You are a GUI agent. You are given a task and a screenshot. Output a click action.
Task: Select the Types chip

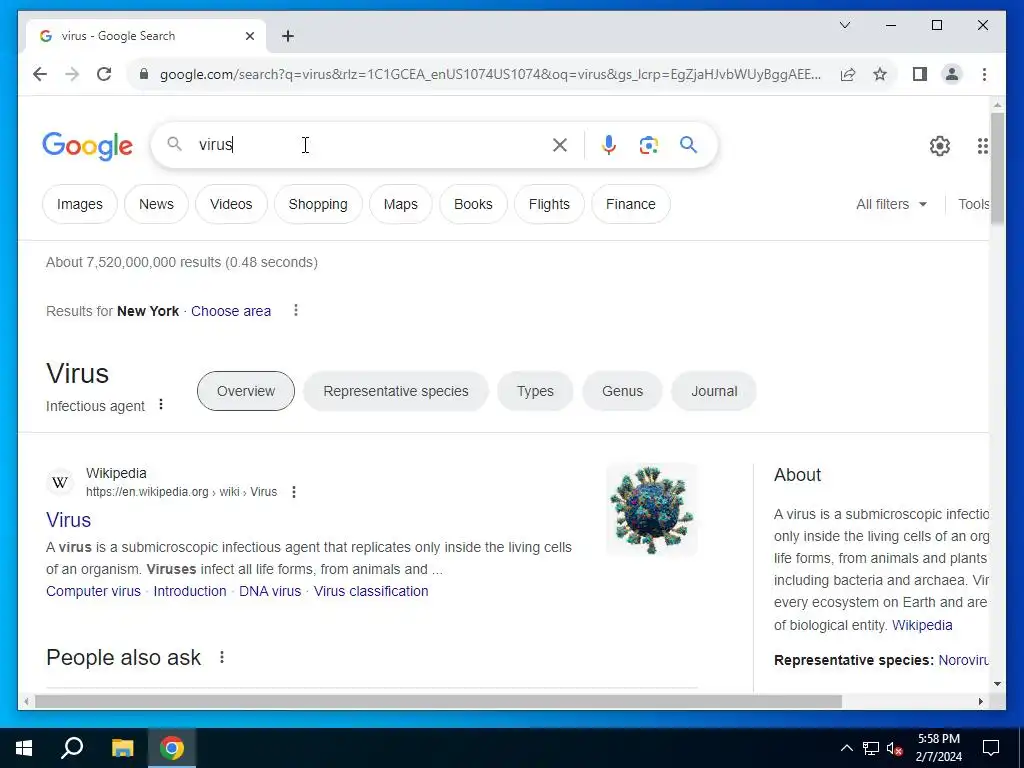coord(535,391)
